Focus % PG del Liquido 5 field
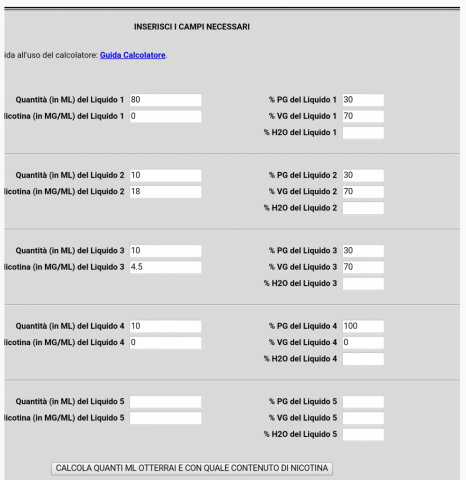 [x=363, y=402]
